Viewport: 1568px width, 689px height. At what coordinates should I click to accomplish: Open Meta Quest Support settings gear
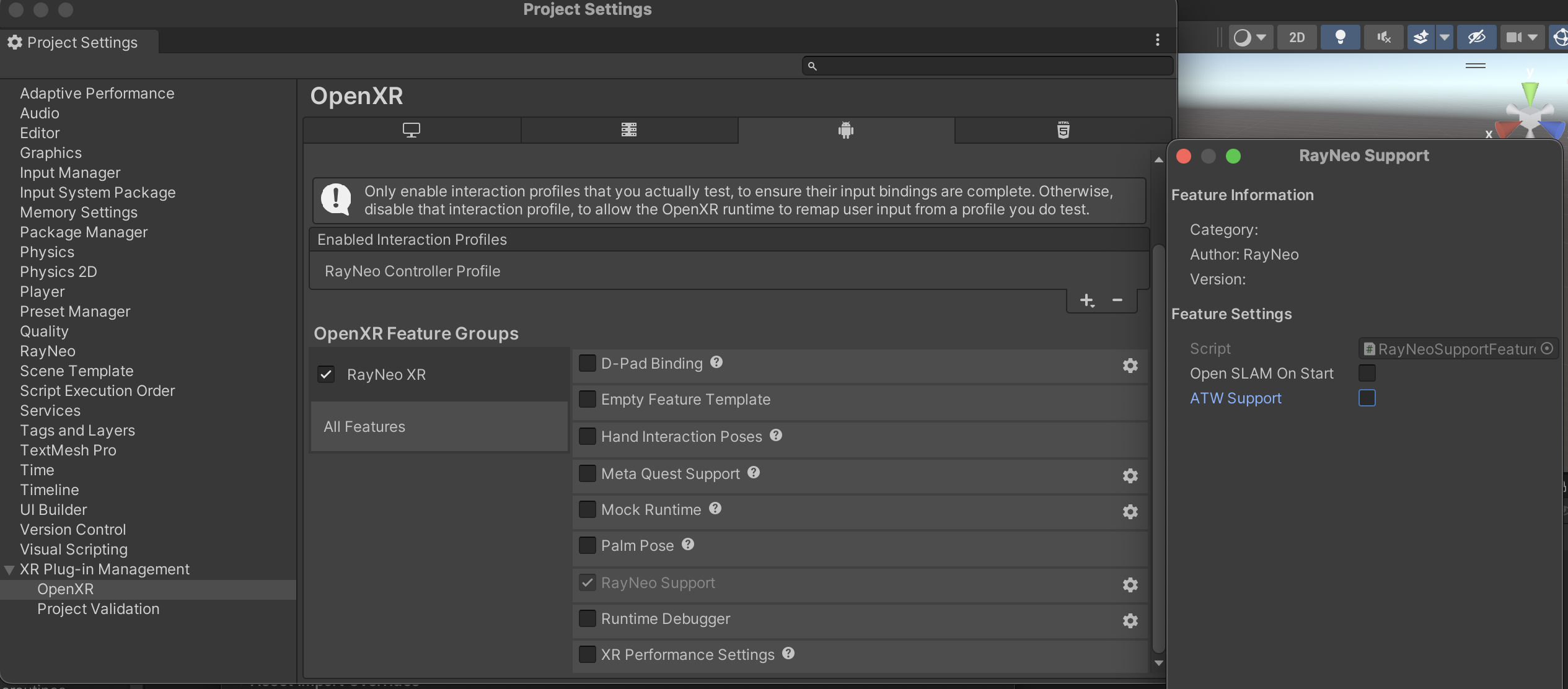tap(1130, 476)
